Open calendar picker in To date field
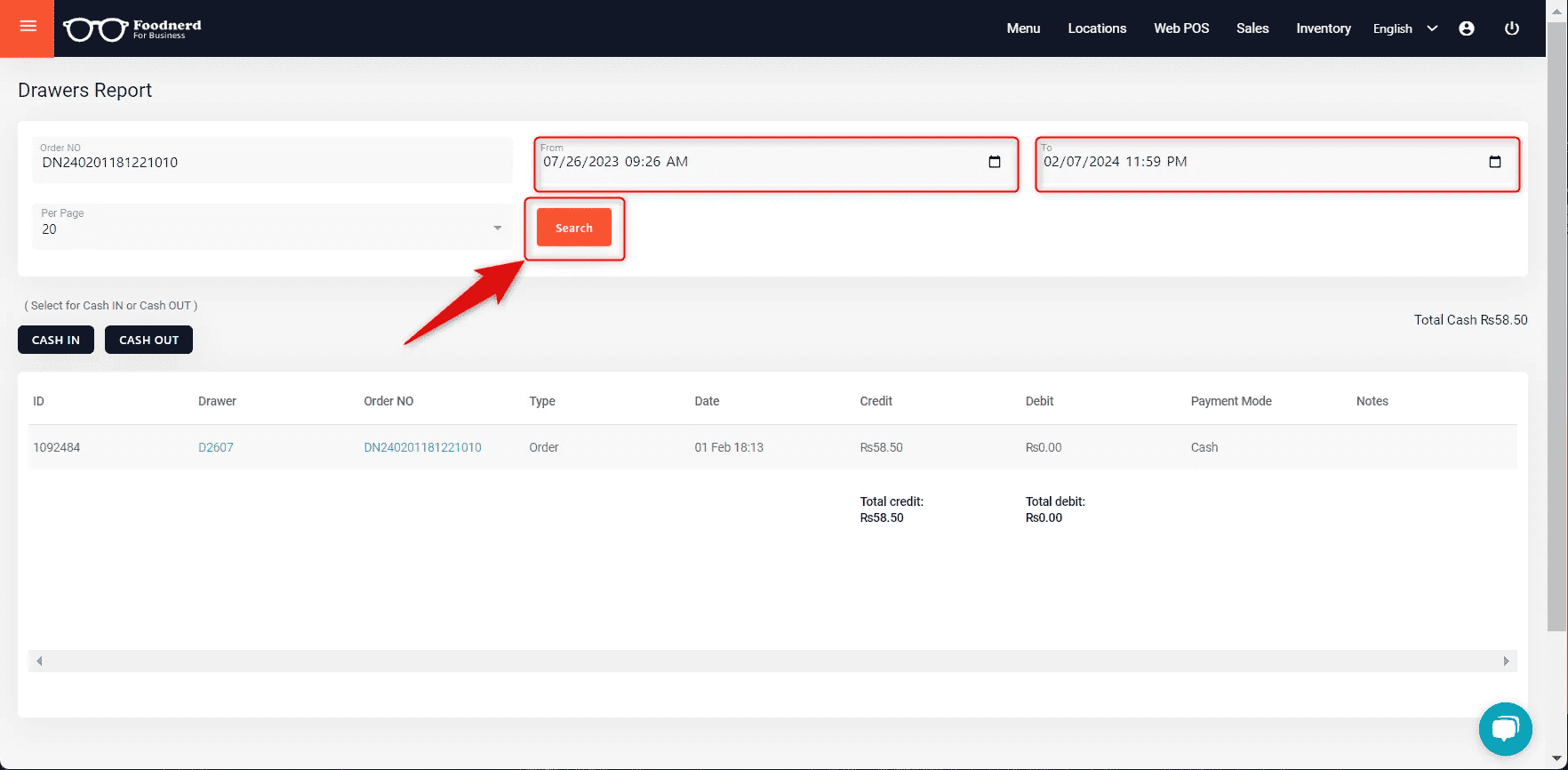The height and width of the screenshot is (770, 1568). 1494,162
